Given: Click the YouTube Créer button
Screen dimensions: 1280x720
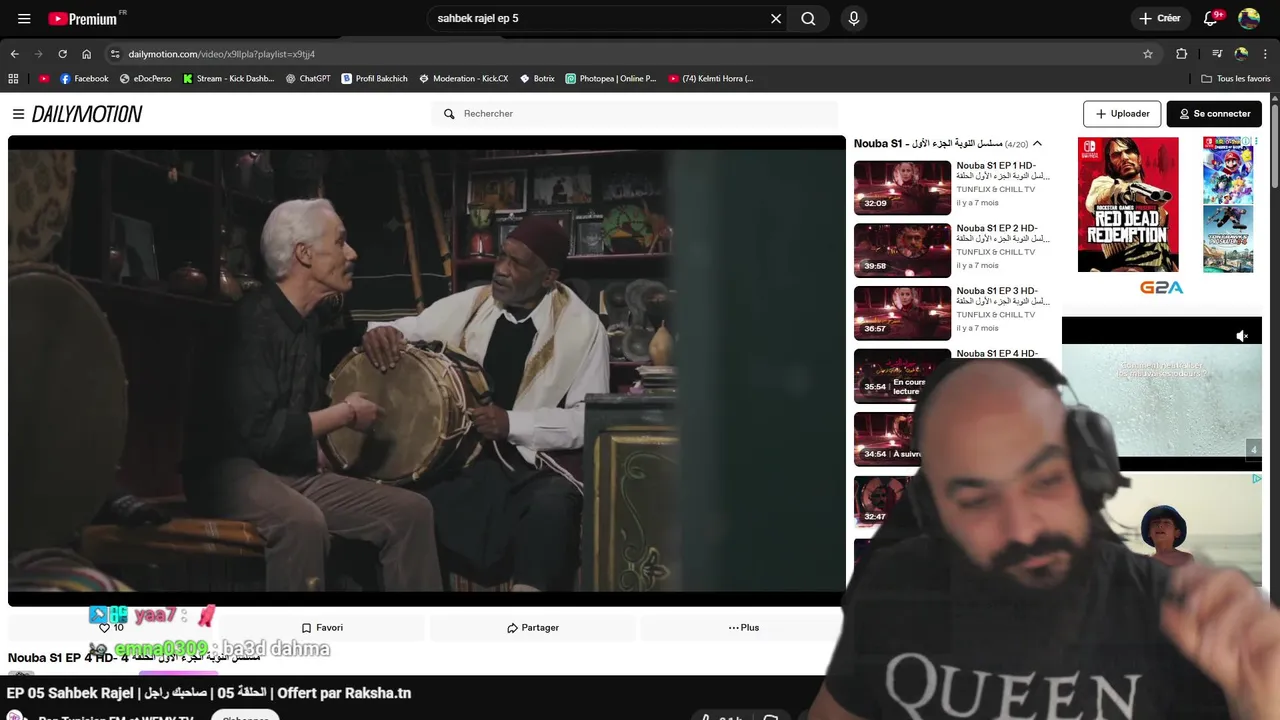Looking at the screenshot, I should (x=1160, y=18).
